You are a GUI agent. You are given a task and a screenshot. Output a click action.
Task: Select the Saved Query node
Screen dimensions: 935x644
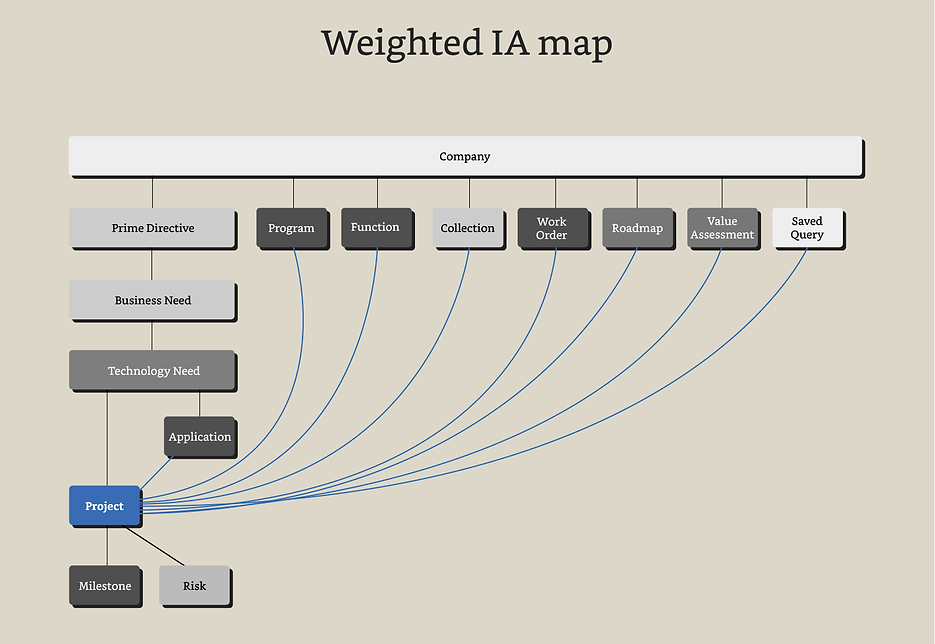tap(808, 228)
